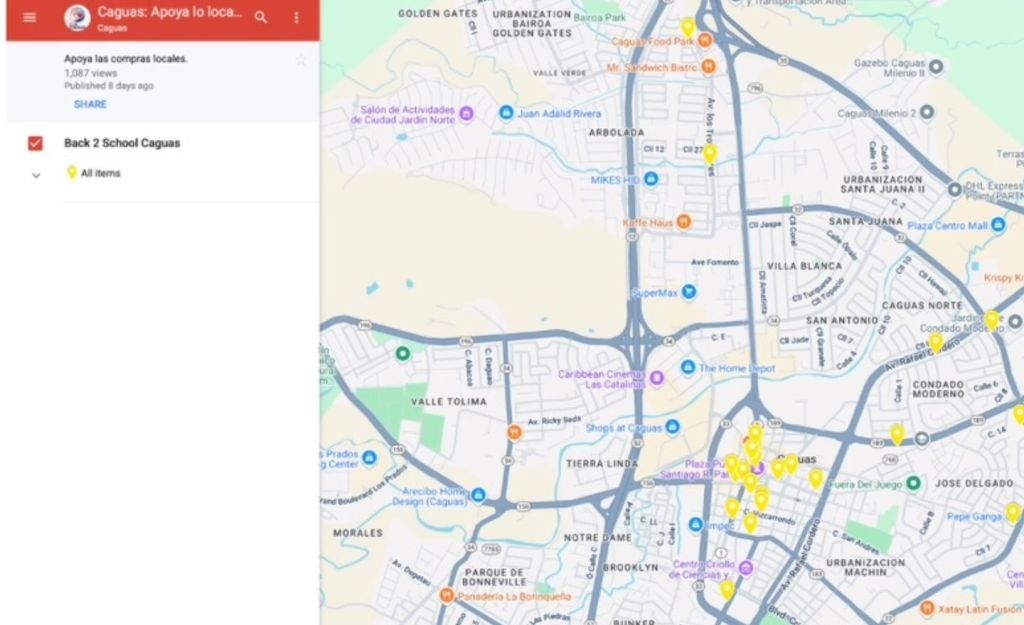The image size is (1024, 625).
Task: Star this map with the star icon
Action: tap(301, 60)
